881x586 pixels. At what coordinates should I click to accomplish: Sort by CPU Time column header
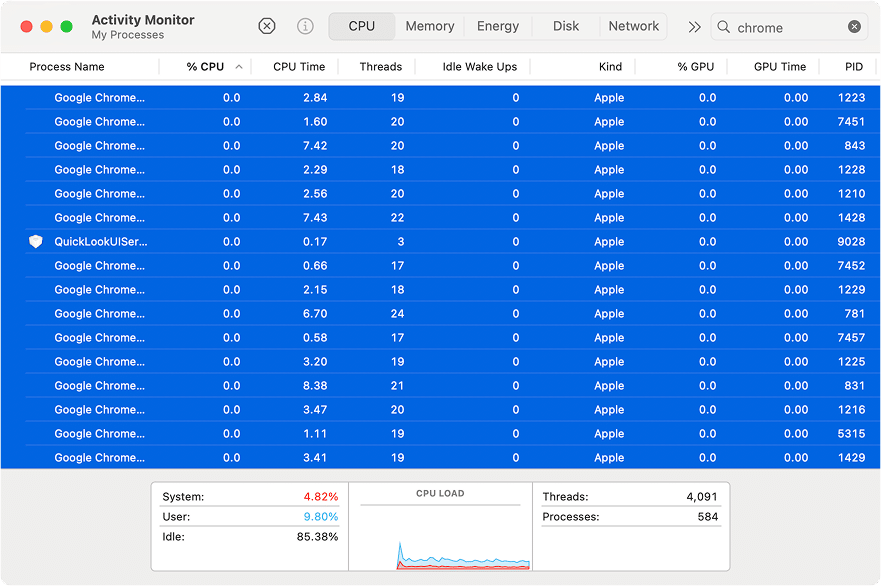click(x=299, y=67)
